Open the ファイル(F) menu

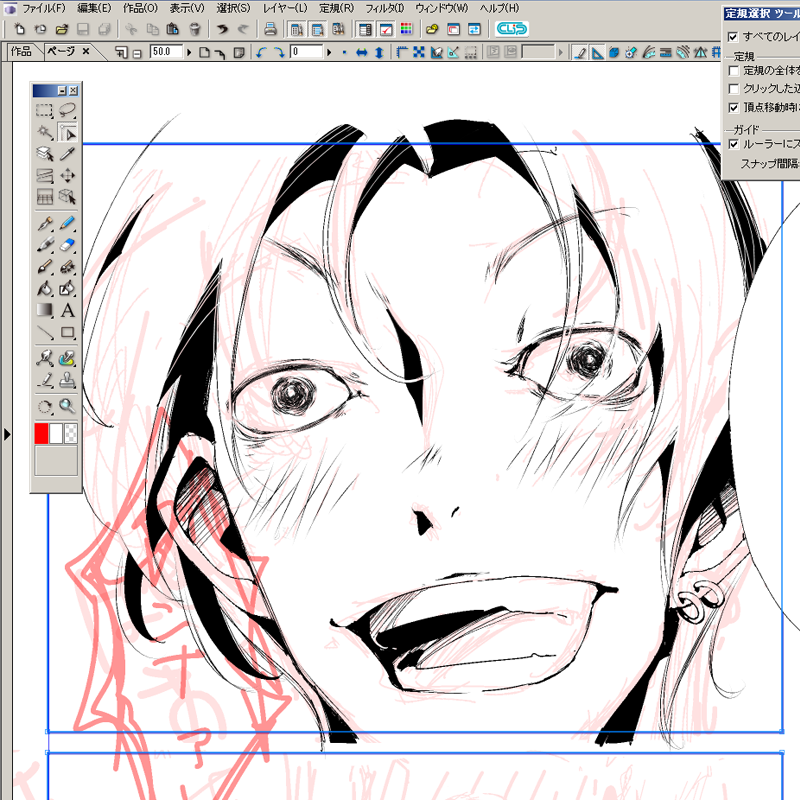click(44, 8)
